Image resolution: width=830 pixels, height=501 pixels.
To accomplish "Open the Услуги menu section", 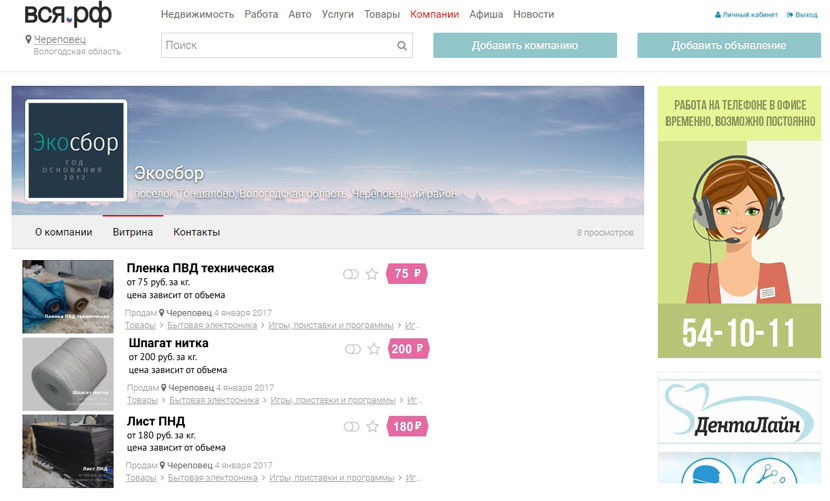I will pyautogui.click(x=338, y=14).
